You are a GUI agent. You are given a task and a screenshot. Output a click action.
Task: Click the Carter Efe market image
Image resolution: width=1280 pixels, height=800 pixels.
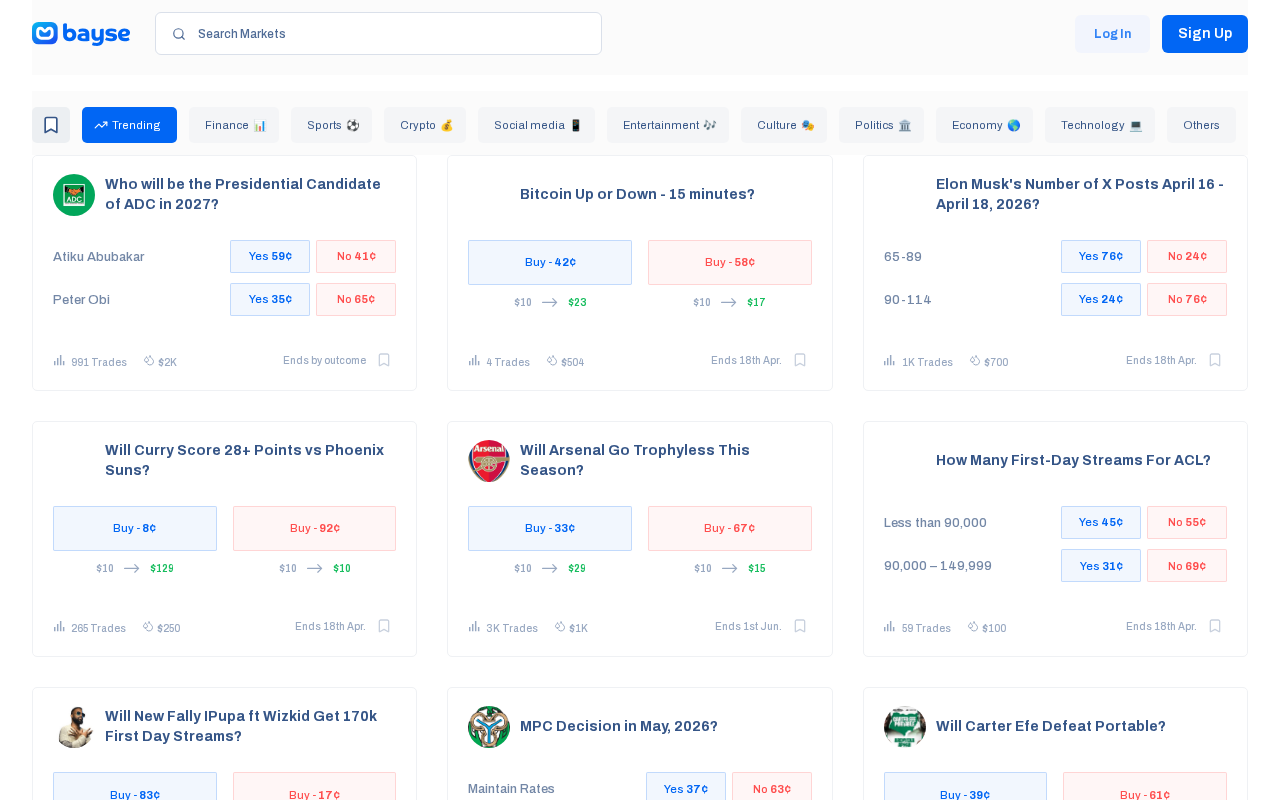click(905, 727)
